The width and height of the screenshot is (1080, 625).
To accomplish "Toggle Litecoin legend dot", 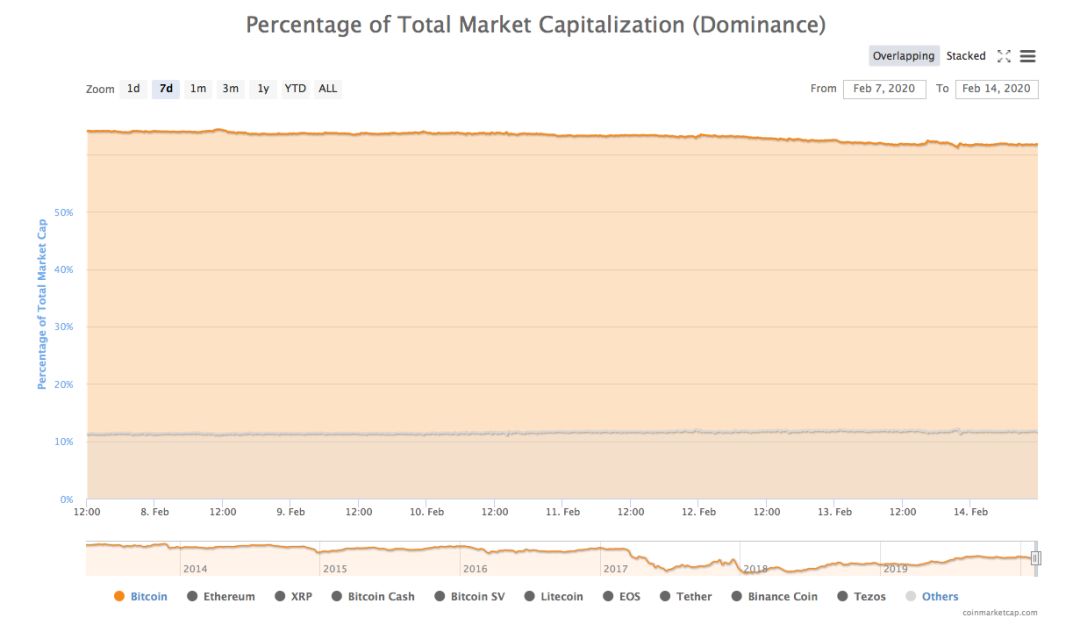I will pyautogui.click(x=529, y=596).
